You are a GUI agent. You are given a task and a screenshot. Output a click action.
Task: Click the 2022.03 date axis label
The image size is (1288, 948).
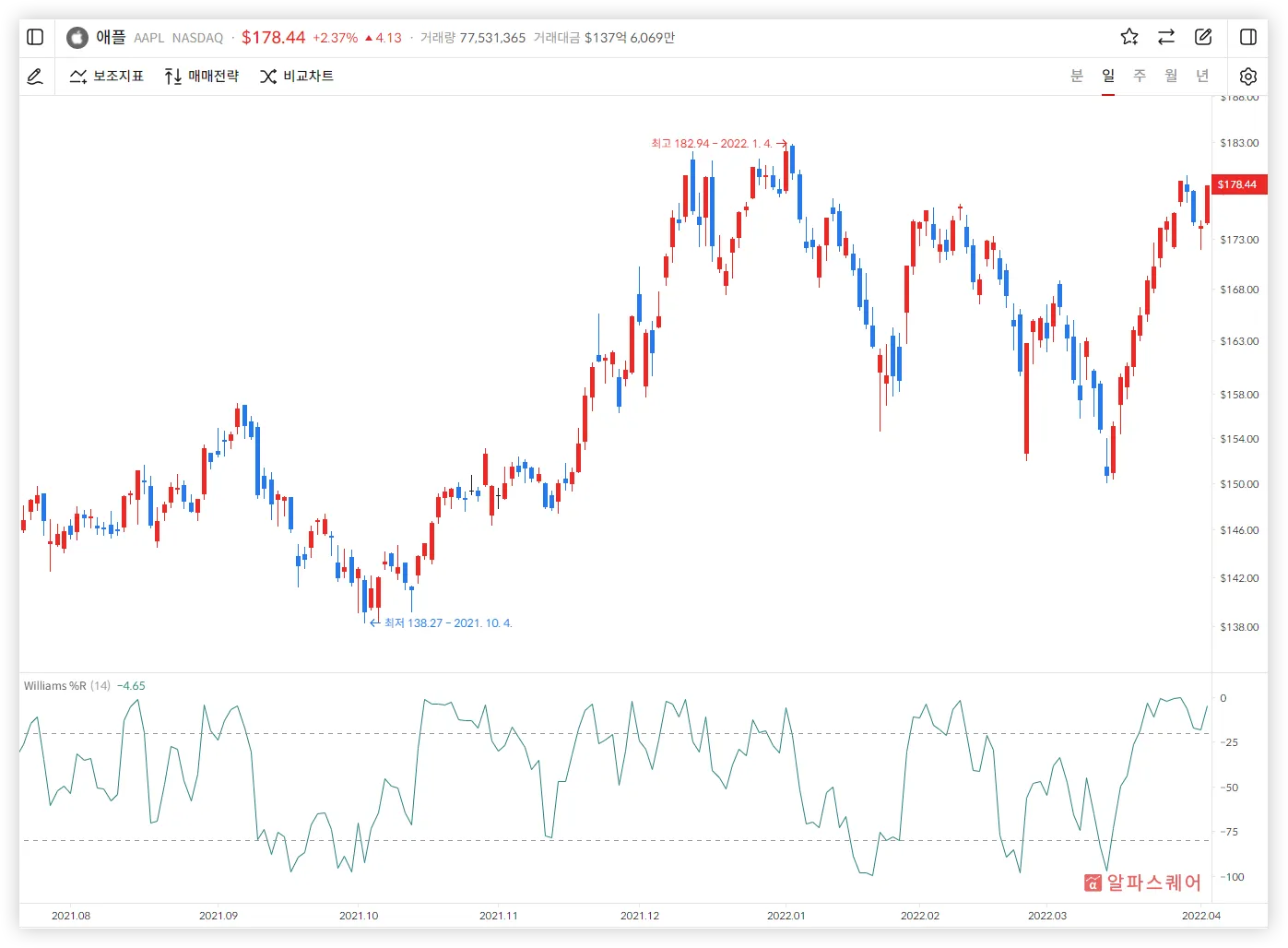(1047, 916)
